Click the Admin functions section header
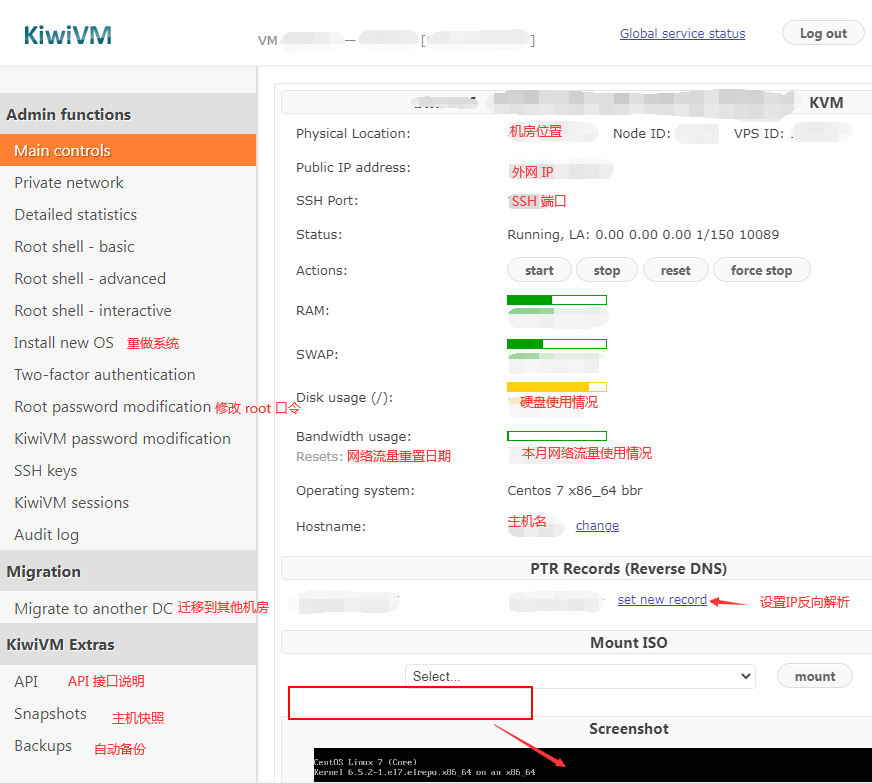This screenshot has height=783, width=872. 128,114
